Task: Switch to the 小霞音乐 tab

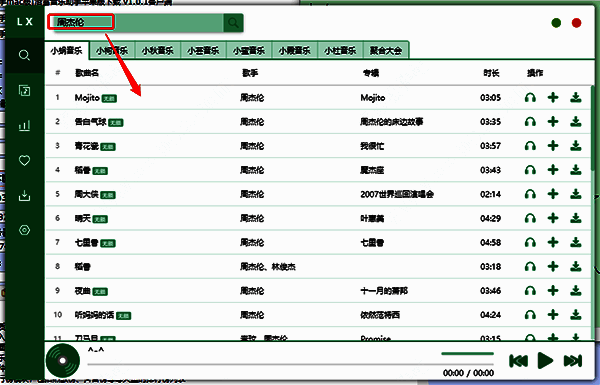Action: click(294, 50)
